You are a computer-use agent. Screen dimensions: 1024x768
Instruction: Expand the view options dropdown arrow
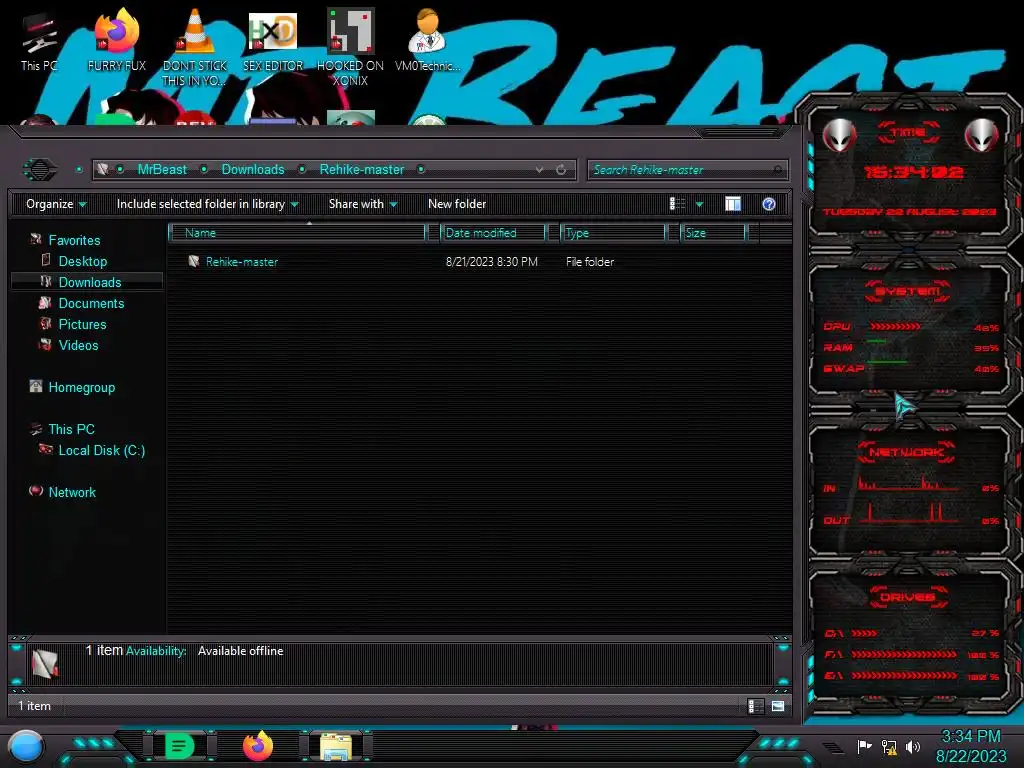(699, 204)
